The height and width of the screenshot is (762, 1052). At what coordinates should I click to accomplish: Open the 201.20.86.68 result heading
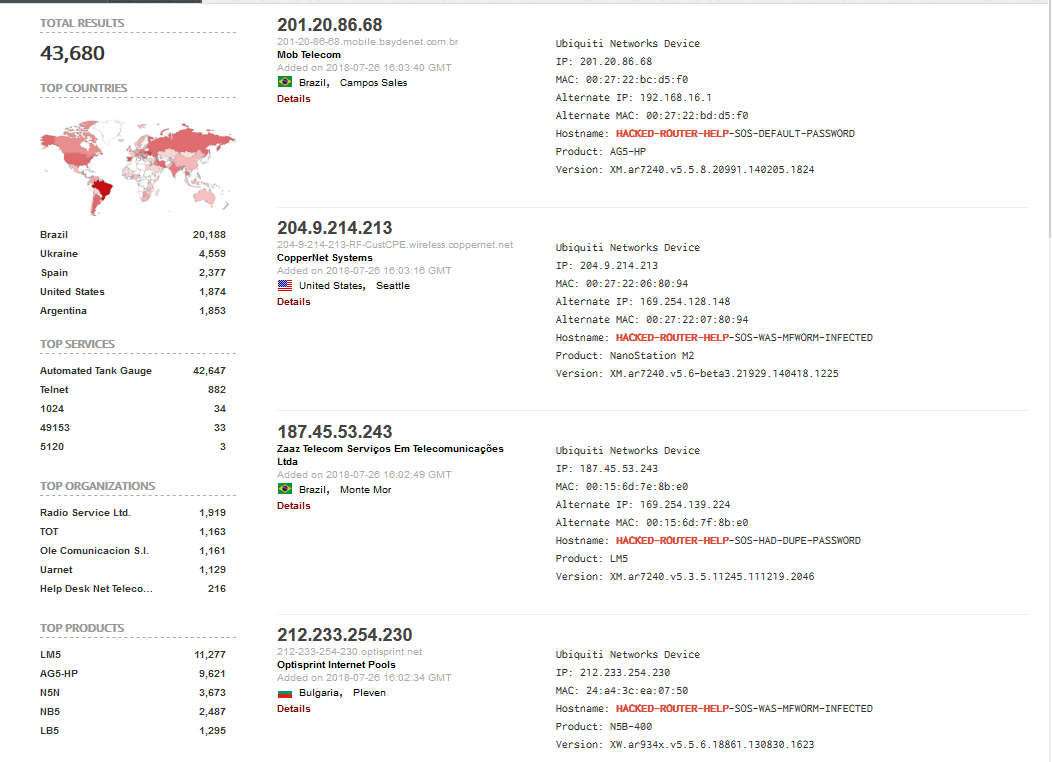click(x=329, y=25)
